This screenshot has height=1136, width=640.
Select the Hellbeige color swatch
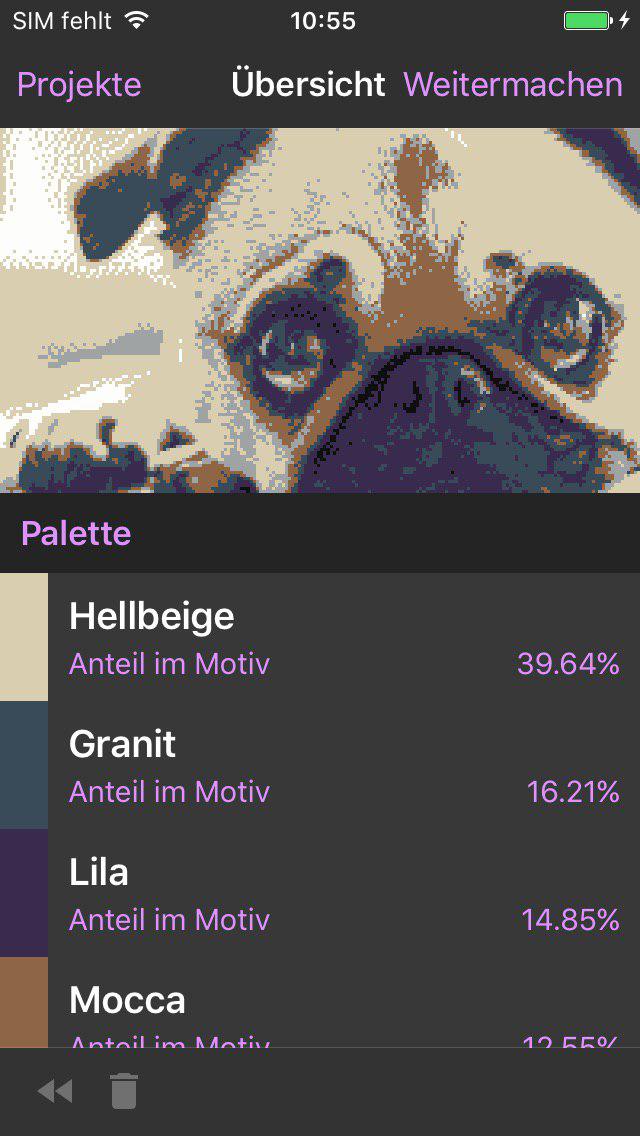tap(24, 637)
